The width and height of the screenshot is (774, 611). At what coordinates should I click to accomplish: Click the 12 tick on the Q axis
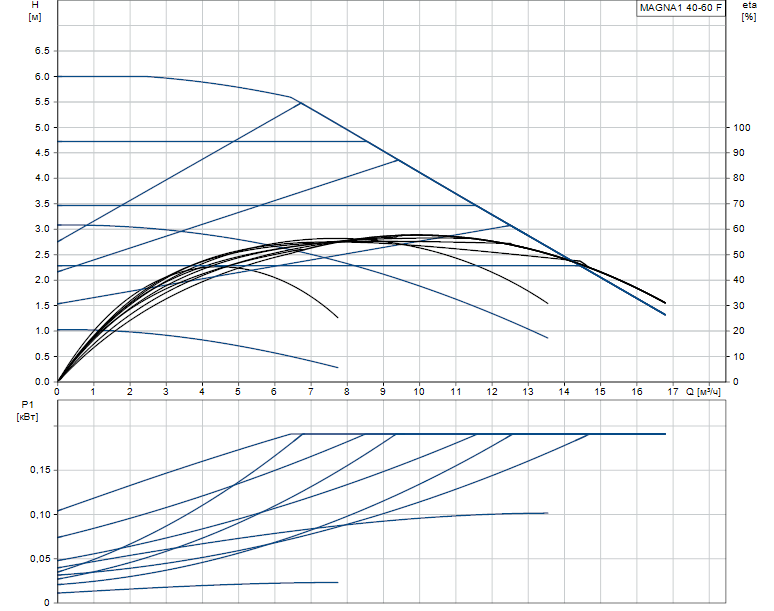coord(492,392)
